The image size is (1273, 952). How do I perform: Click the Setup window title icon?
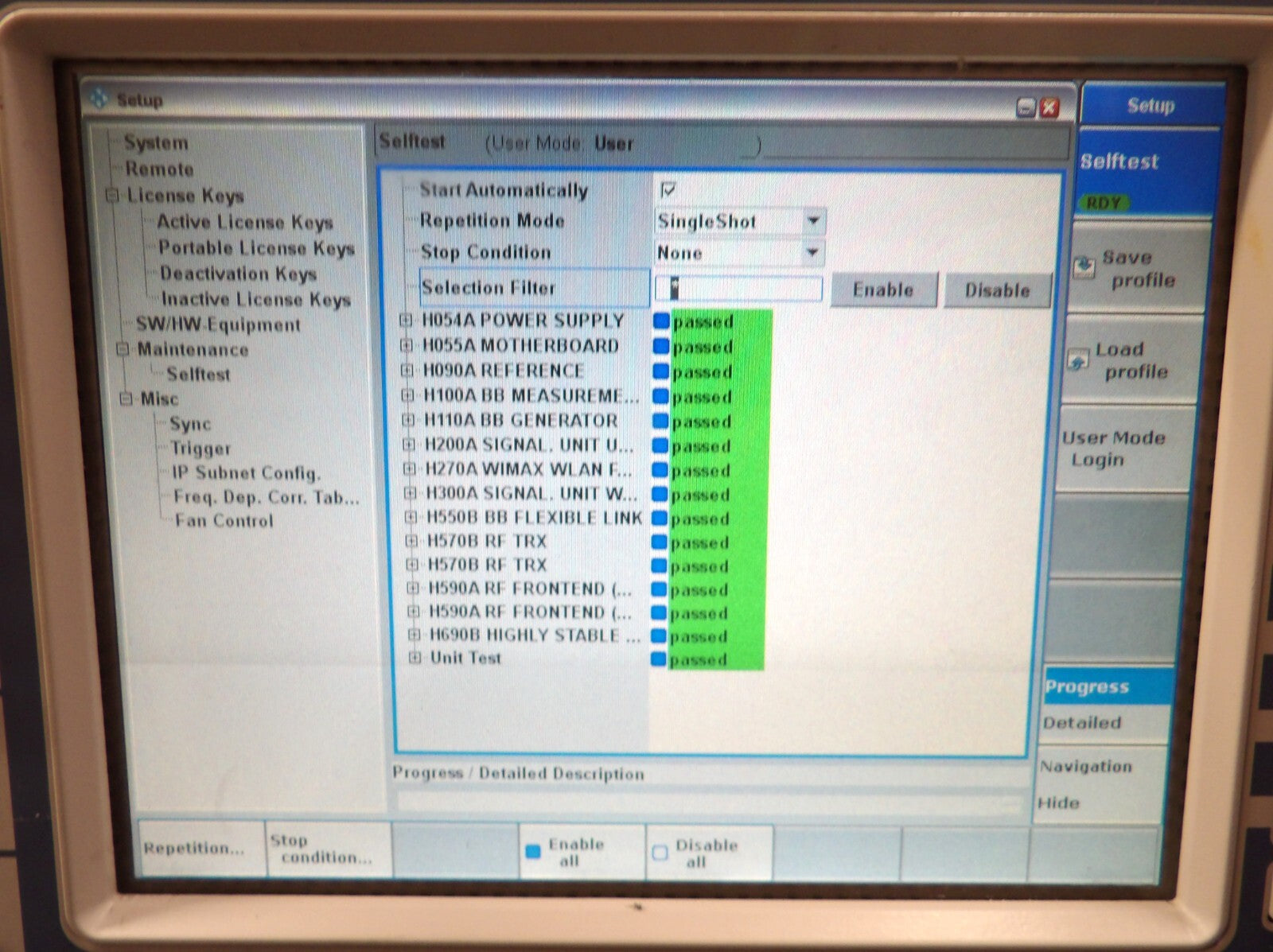click(x=99, y=99)
